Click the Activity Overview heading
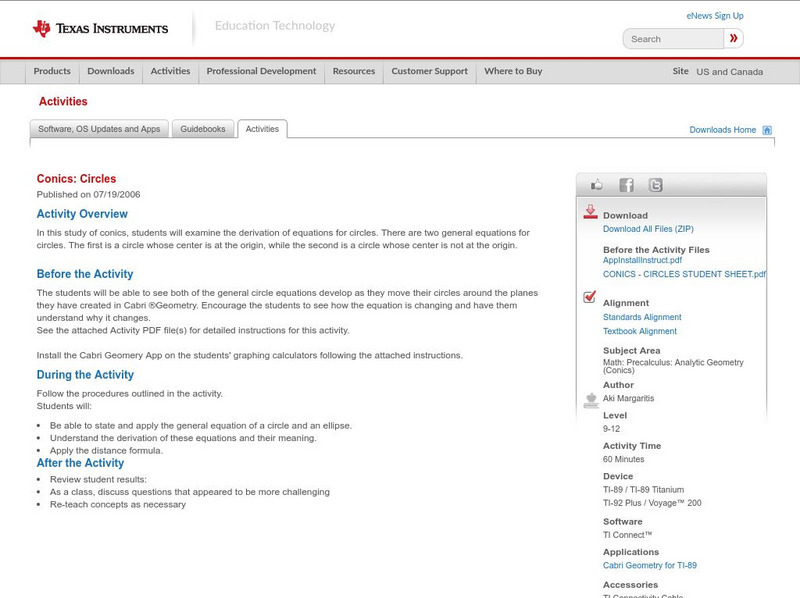The width and height of the screenshot is (800, 598). pos(82,214)
